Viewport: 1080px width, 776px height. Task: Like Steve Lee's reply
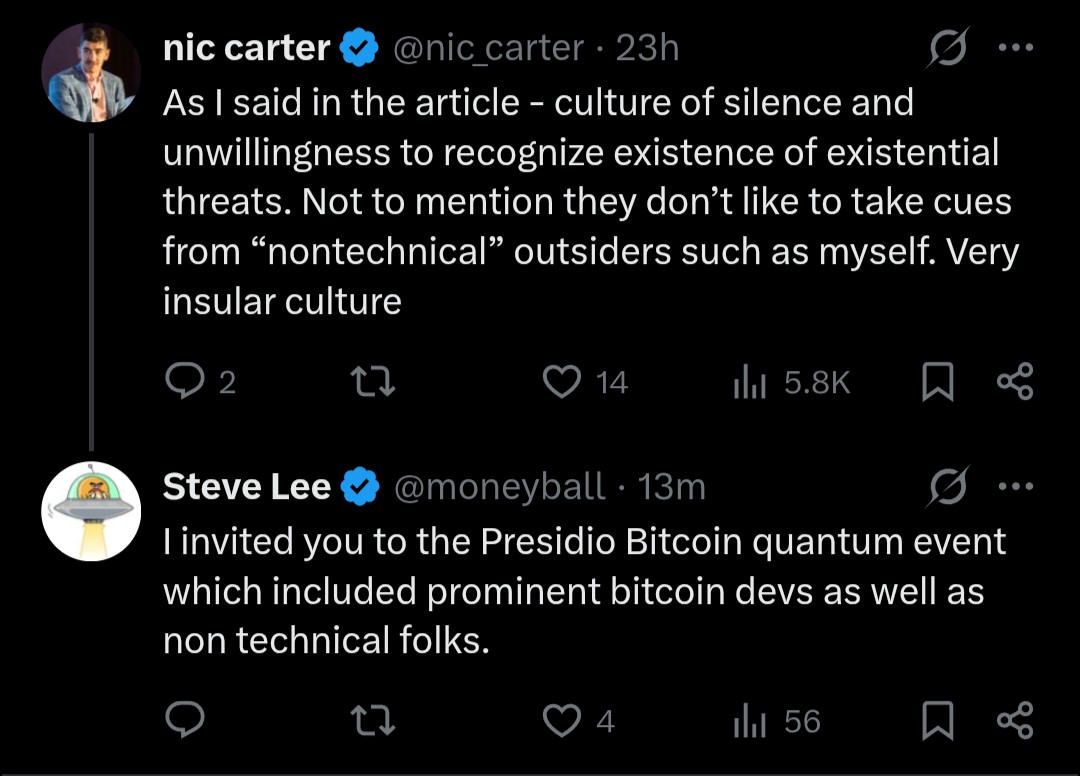(563, 720)
